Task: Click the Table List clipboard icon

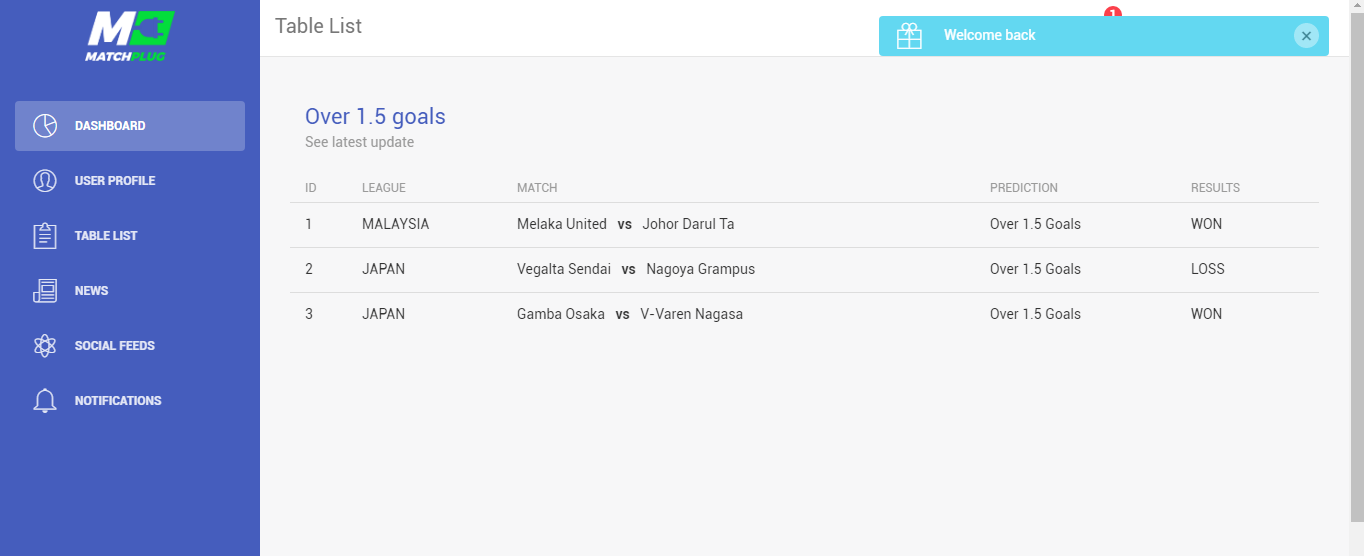Action: tap(45, 236)
